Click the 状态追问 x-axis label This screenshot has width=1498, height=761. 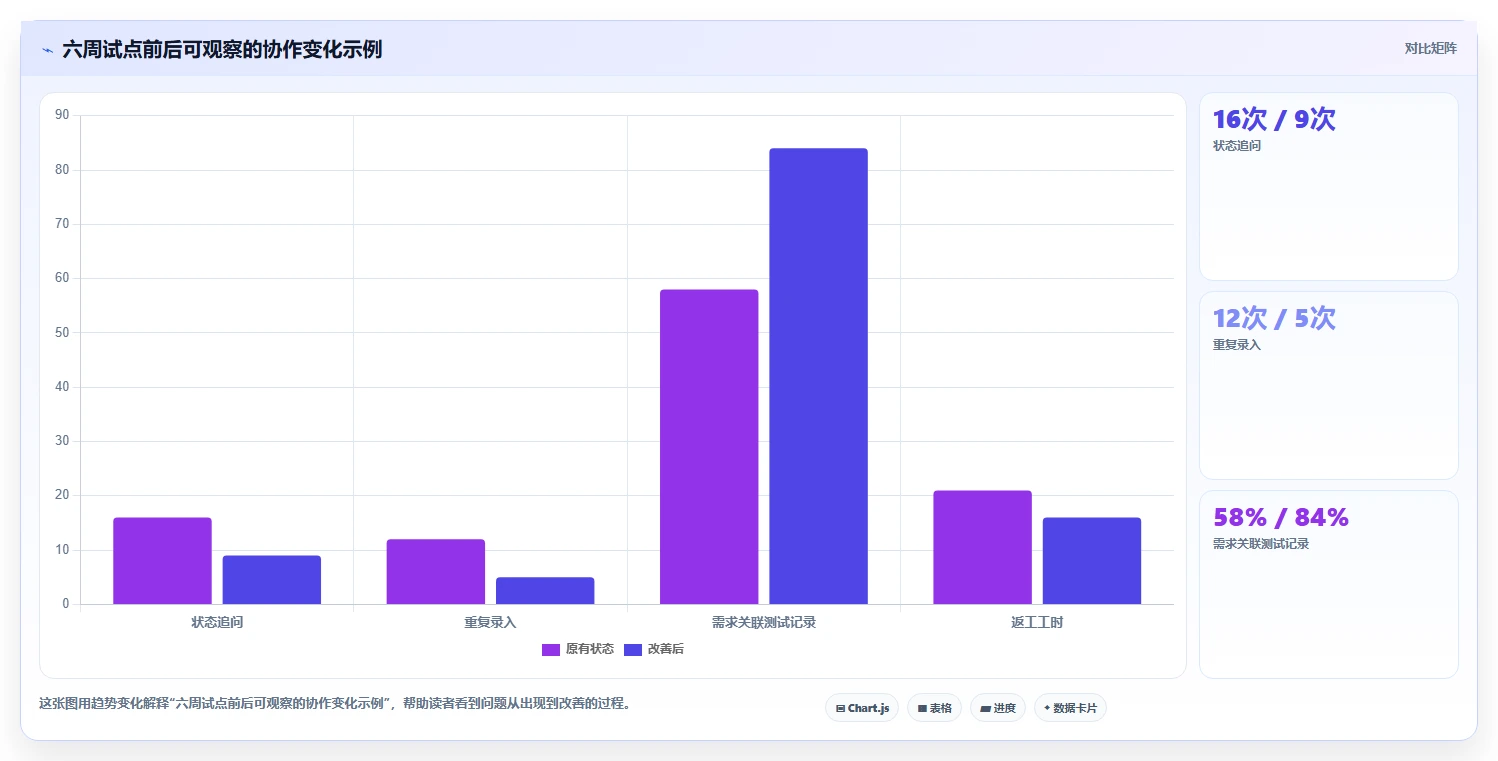(x=217, y=622)
